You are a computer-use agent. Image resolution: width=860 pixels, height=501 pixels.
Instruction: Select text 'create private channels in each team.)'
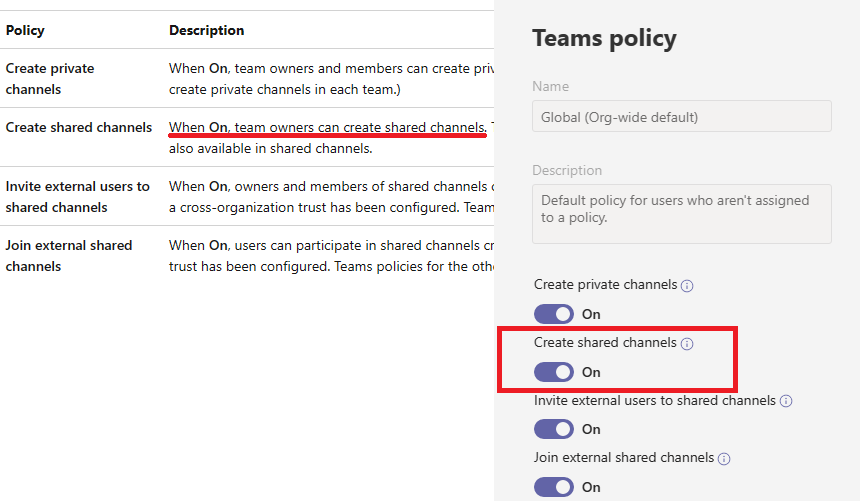point(285,89)
